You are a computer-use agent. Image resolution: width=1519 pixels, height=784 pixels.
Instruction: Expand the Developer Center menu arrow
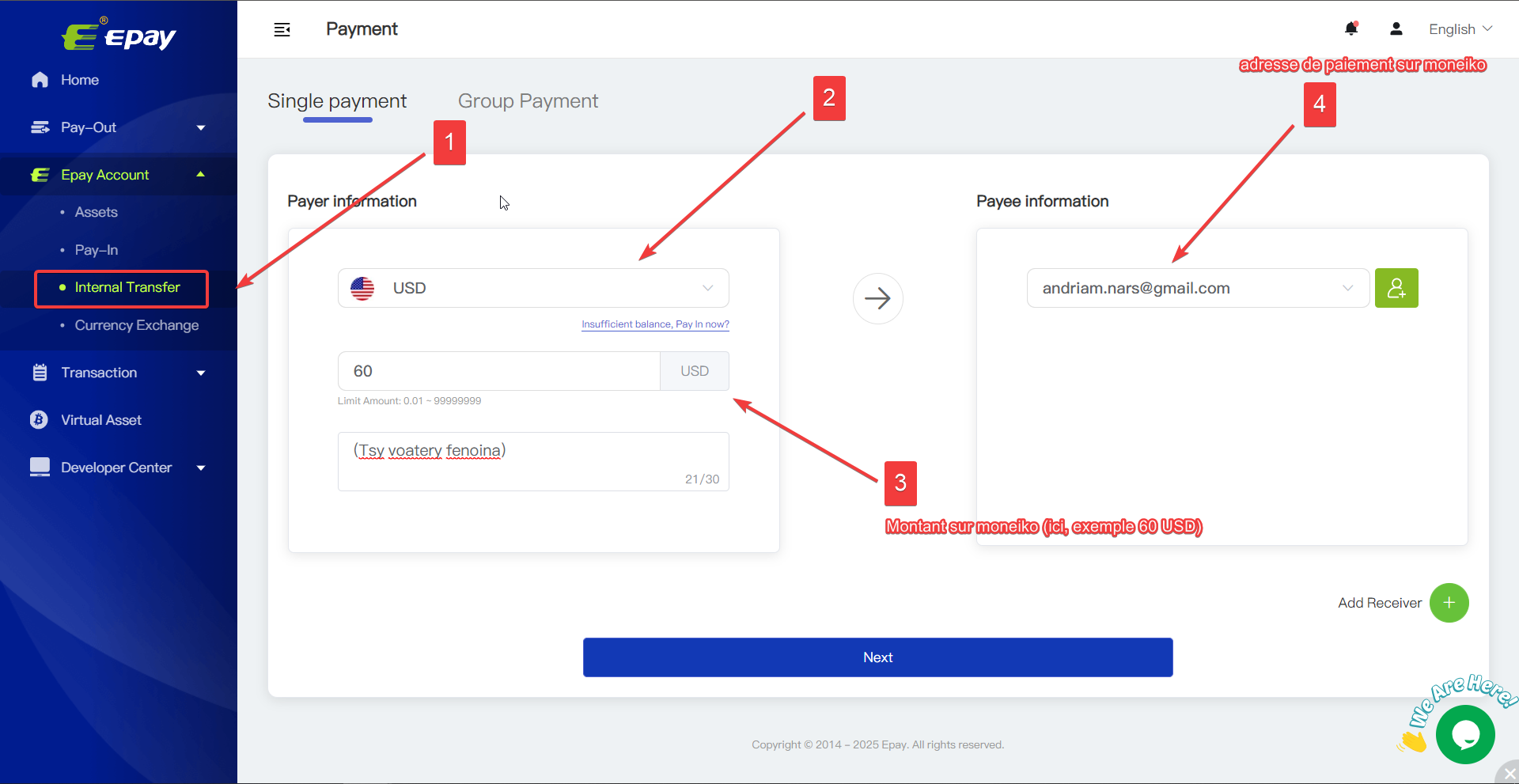(201, 468)
